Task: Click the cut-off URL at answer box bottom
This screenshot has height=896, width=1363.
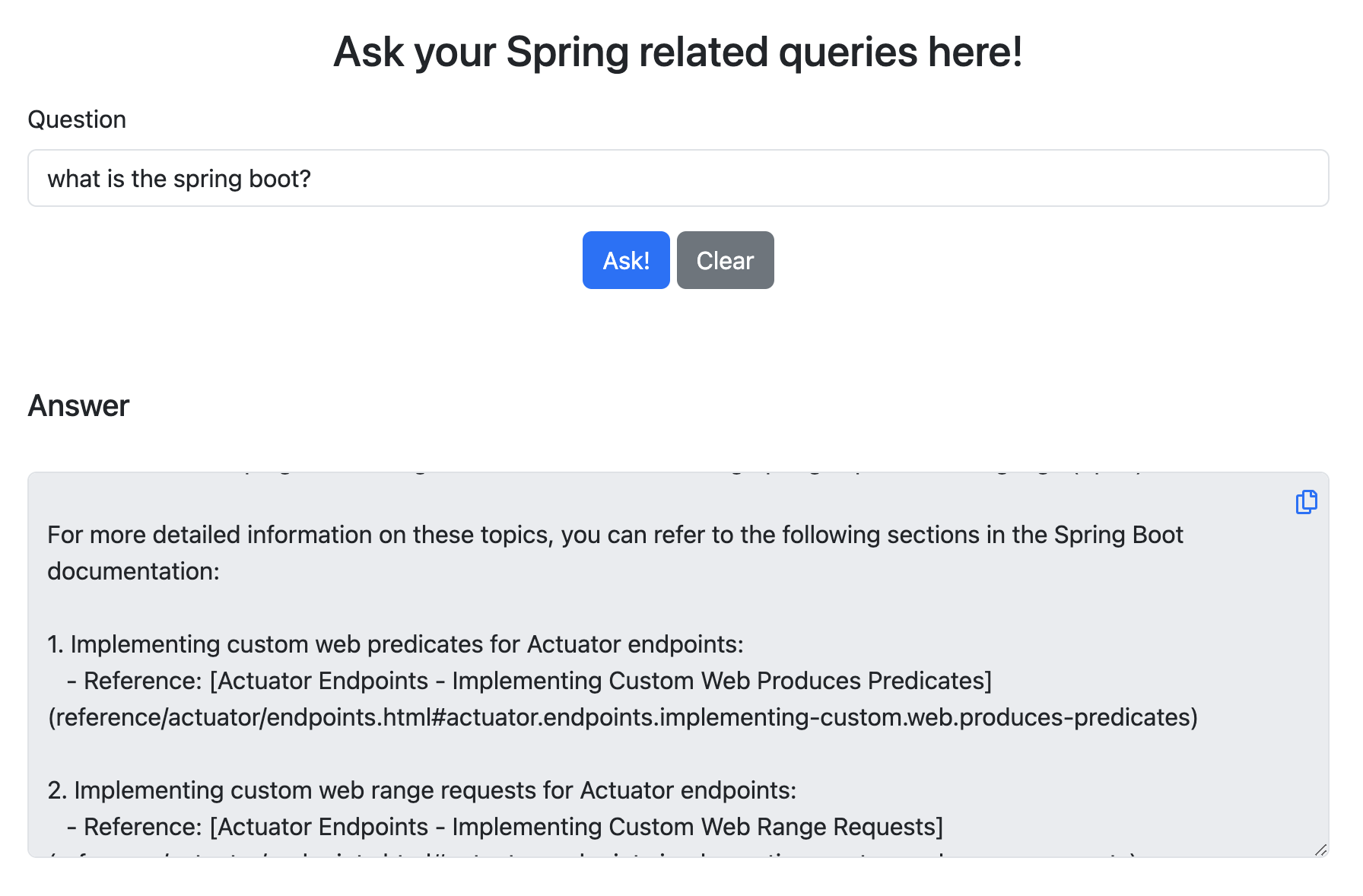Action: tap(593, 854)
